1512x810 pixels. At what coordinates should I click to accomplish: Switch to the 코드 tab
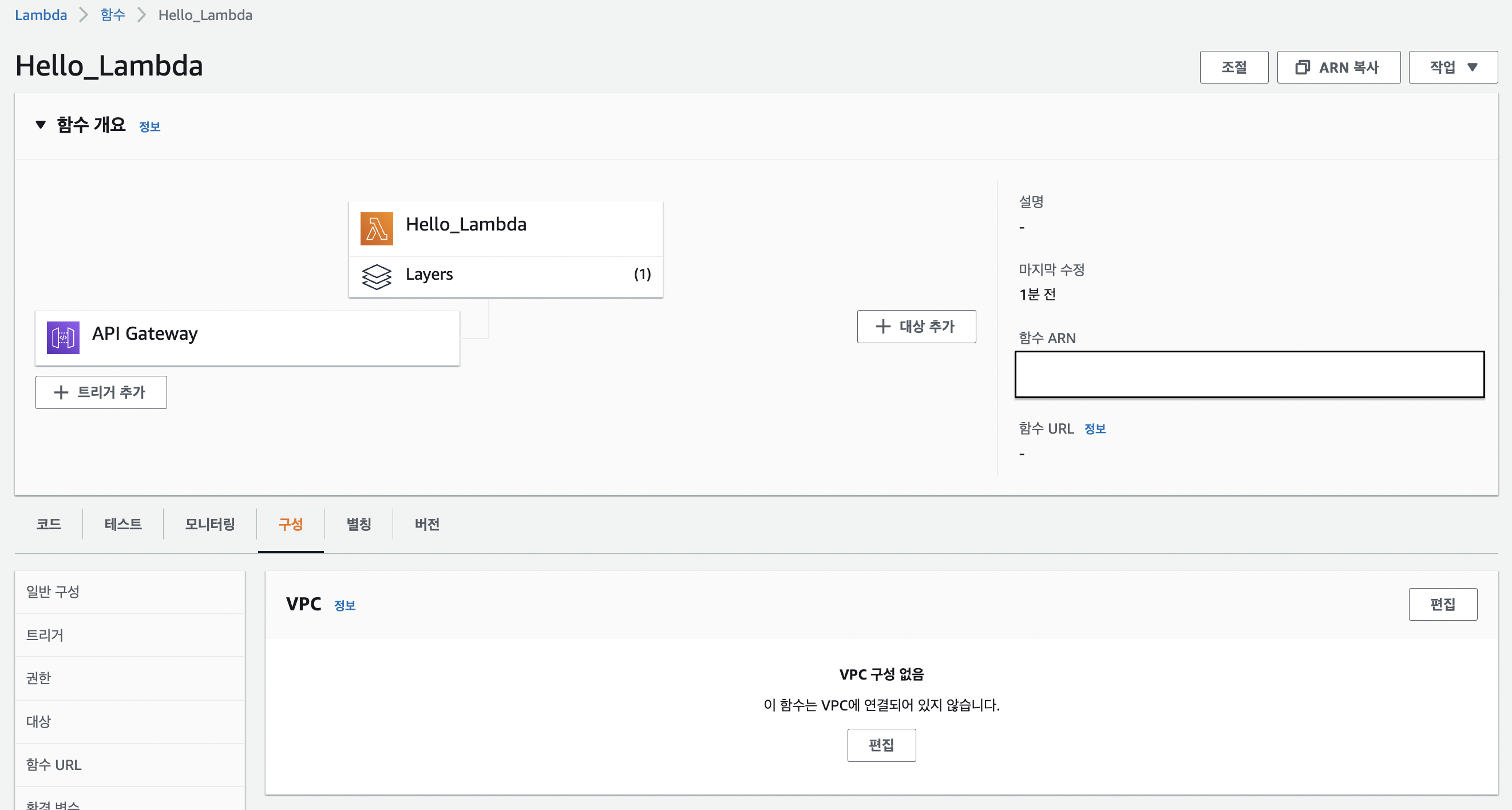point(49,525)
